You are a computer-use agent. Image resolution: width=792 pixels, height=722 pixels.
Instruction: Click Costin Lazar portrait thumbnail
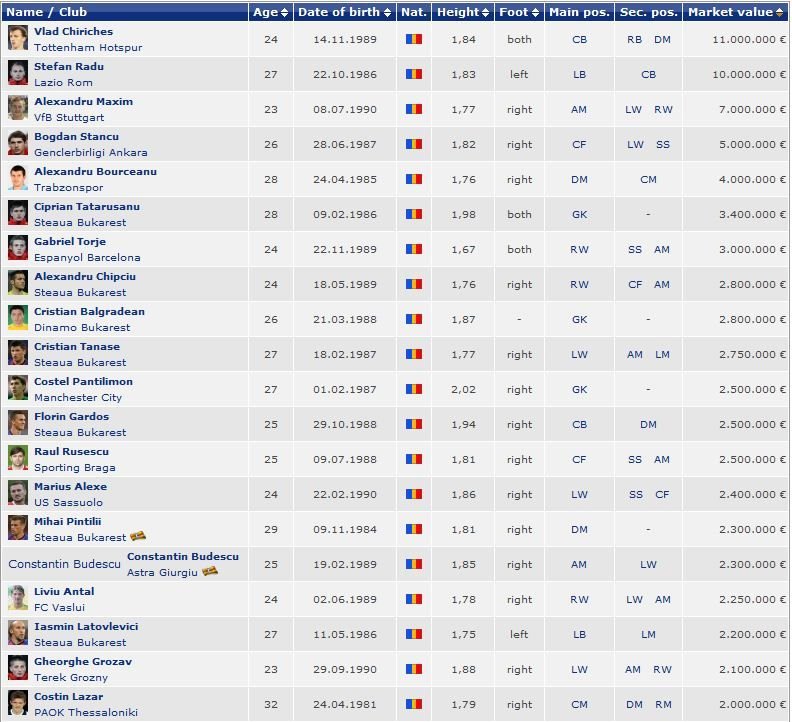(x=18, y=703)
